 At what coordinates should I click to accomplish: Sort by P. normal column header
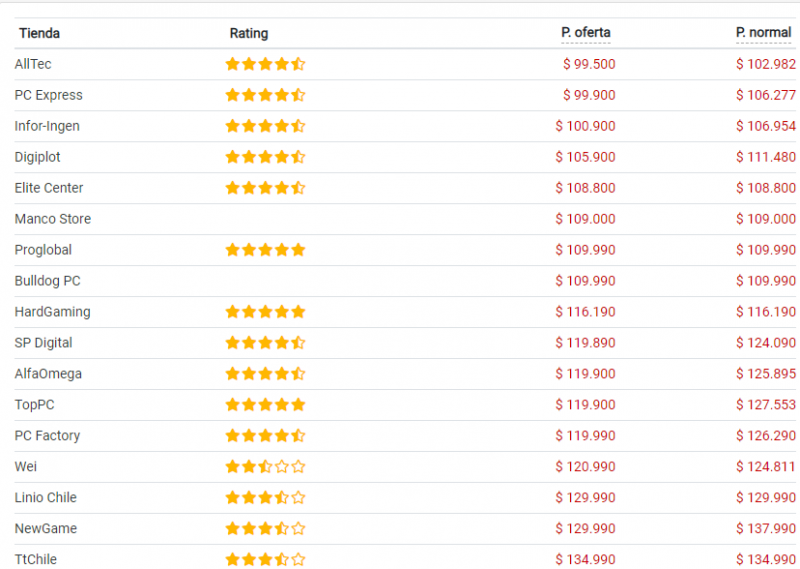coord(763,32)
